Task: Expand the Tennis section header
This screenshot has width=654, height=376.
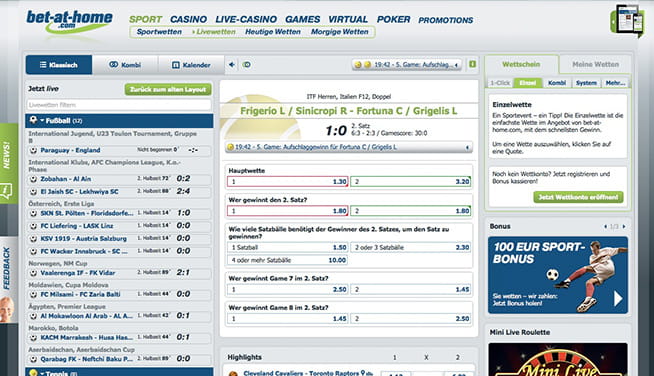Action: pos(119,372)
